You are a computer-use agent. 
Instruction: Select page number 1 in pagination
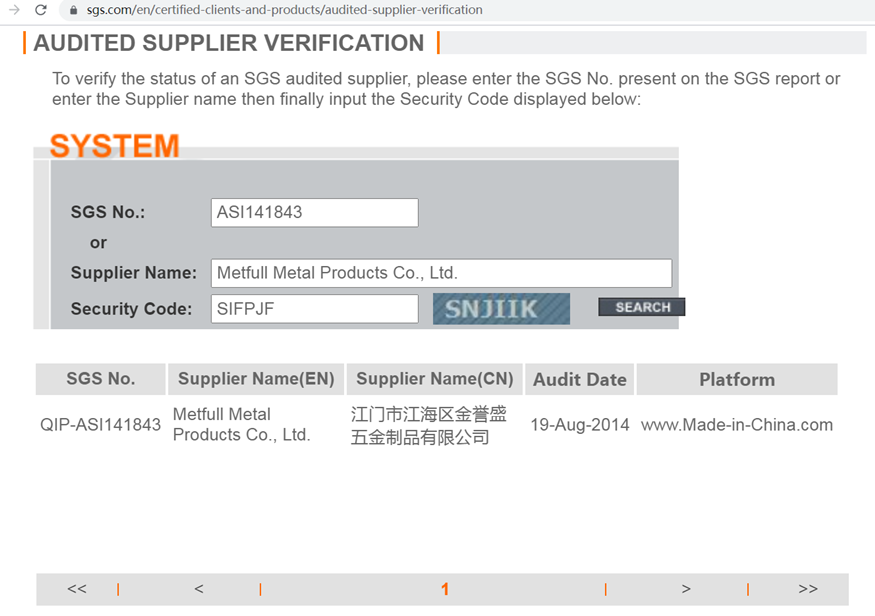tap(445, 589)
